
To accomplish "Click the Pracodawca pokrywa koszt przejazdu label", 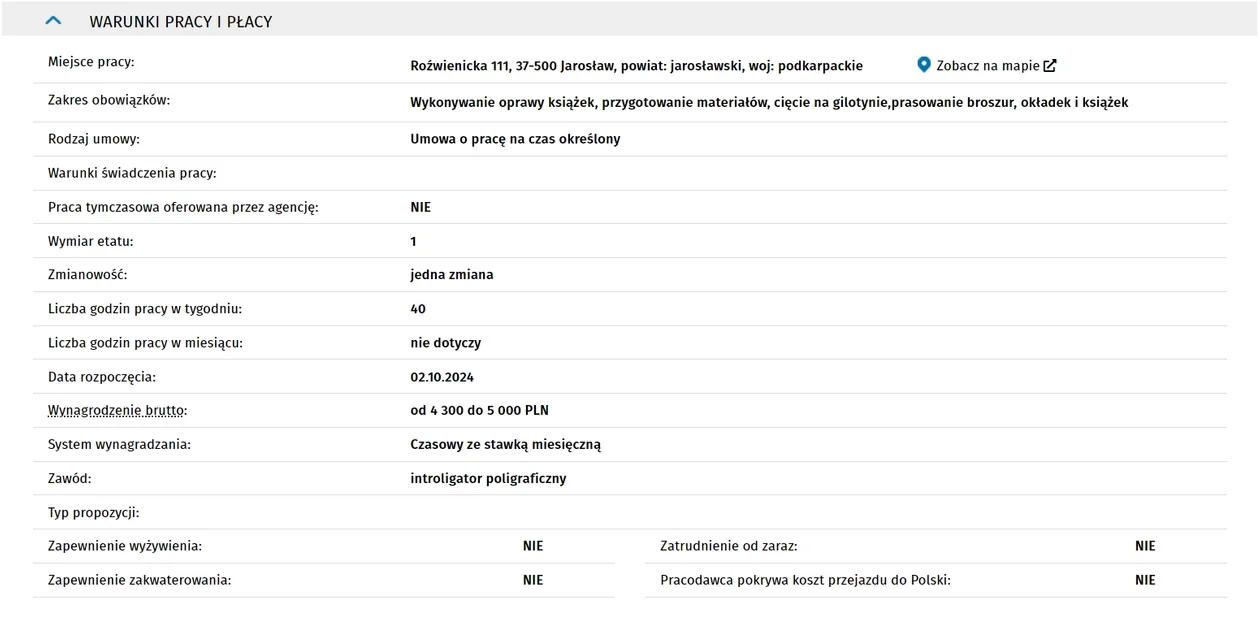I will [805, 580].
